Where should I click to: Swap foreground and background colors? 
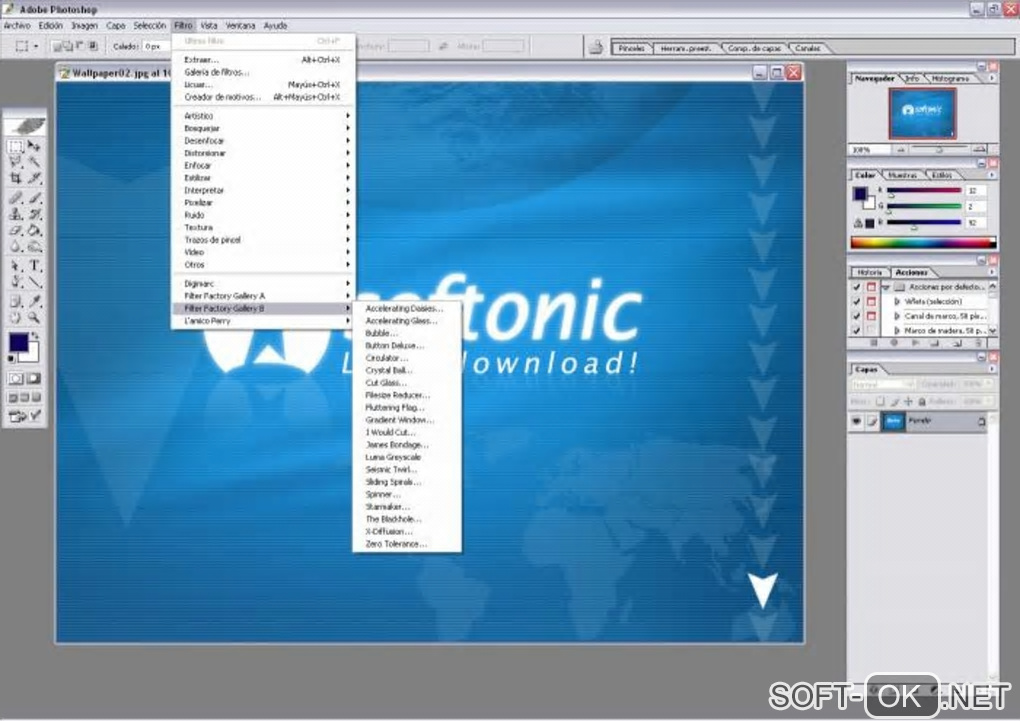tap(35, 336)
